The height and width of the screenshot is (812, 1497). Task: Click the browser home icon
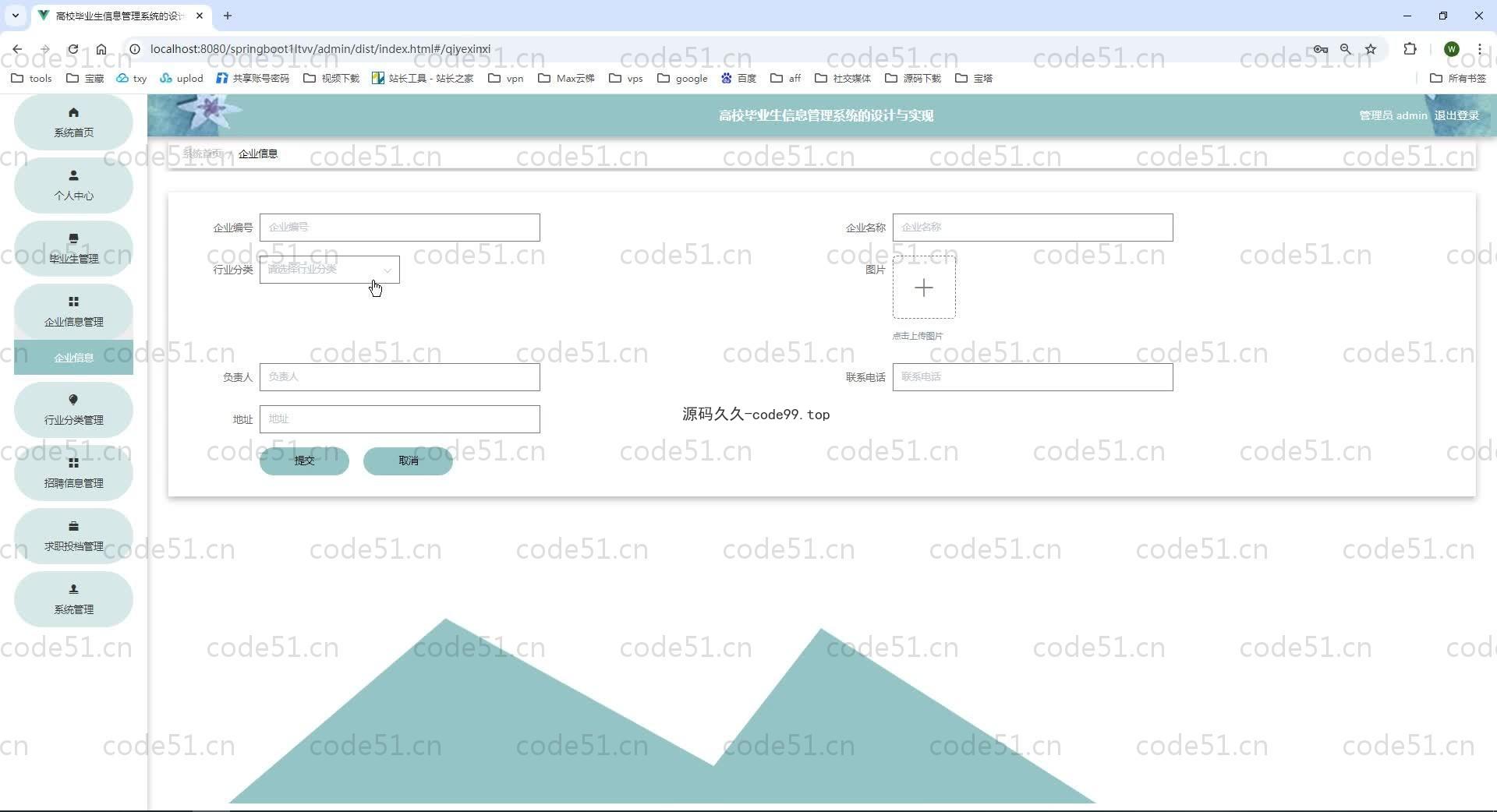point(101,49)
